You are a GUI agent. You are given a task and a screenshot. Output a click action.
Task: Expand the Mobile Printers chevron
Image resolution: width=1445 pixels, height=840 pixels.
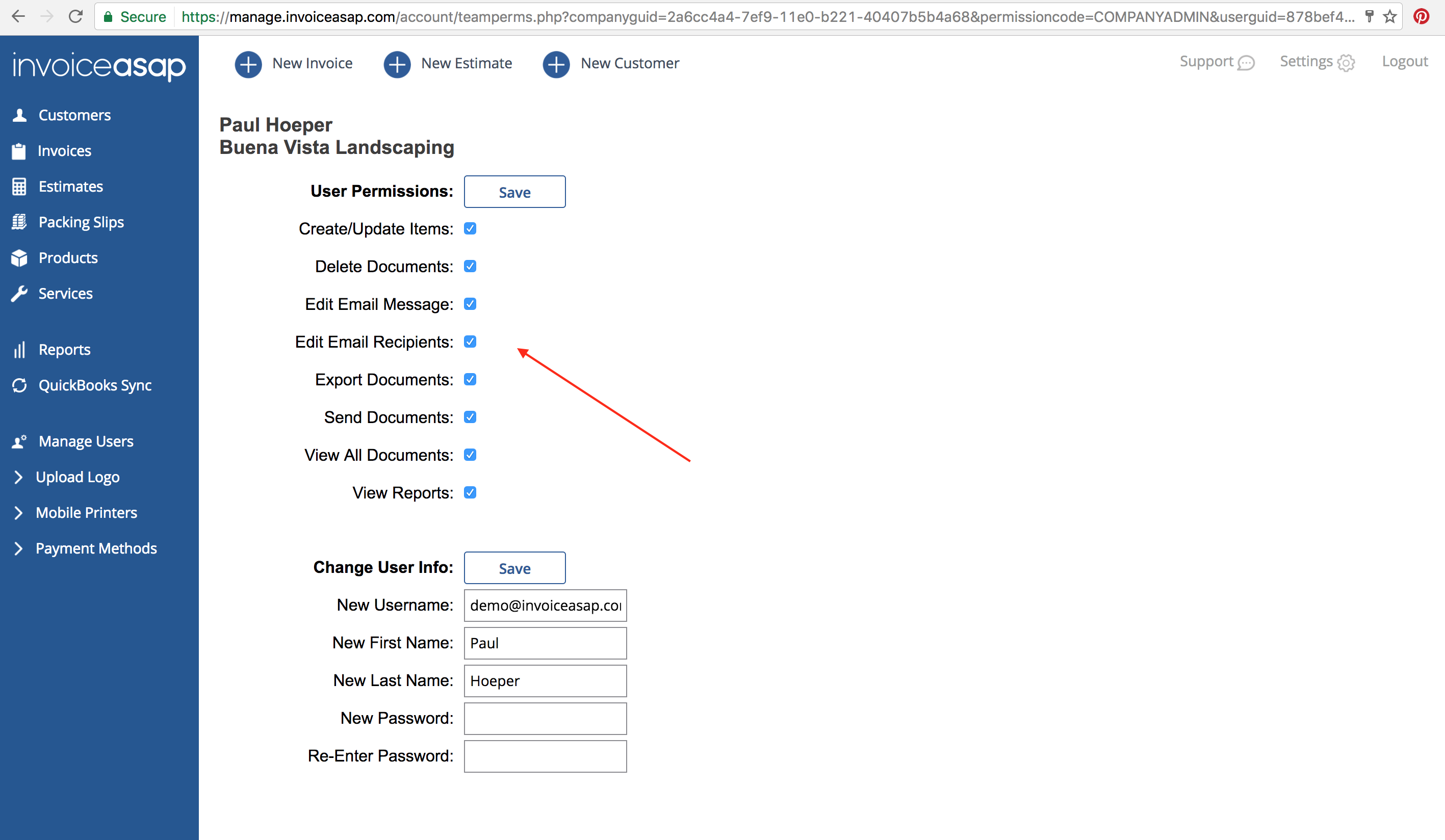point(18,513)
